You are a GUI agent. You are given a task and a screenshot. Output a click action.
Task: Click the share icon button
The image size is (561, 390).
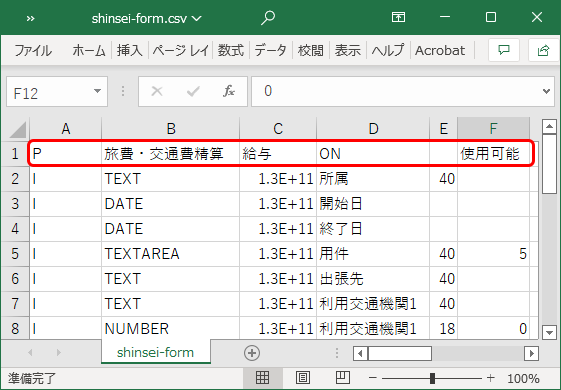(x=543, y=50)
